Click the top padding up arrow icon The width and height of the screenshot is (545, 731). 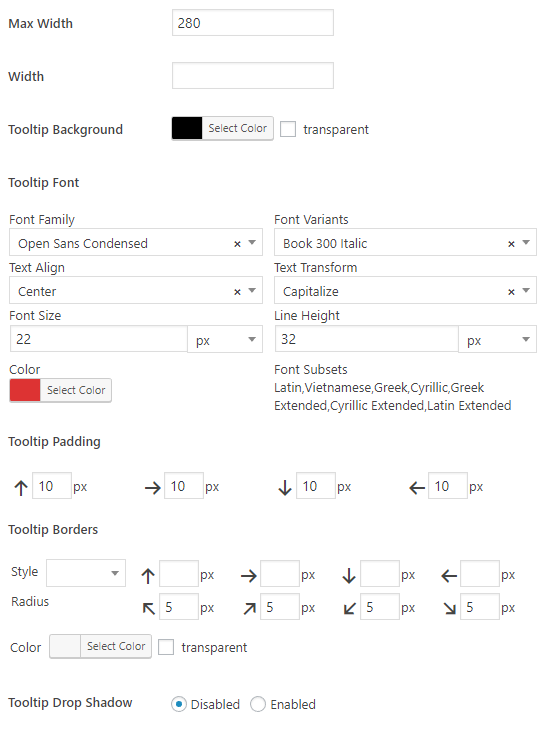pos(21,488)
